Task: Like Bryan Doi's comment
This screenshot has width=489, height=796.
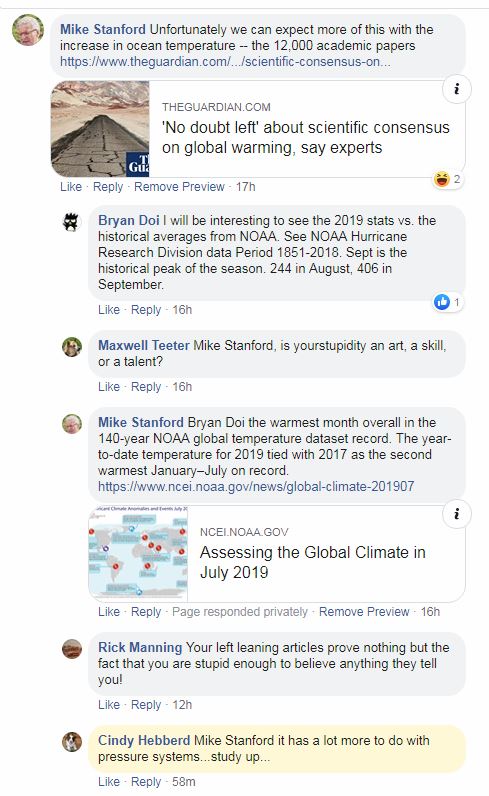Action: 109,310
